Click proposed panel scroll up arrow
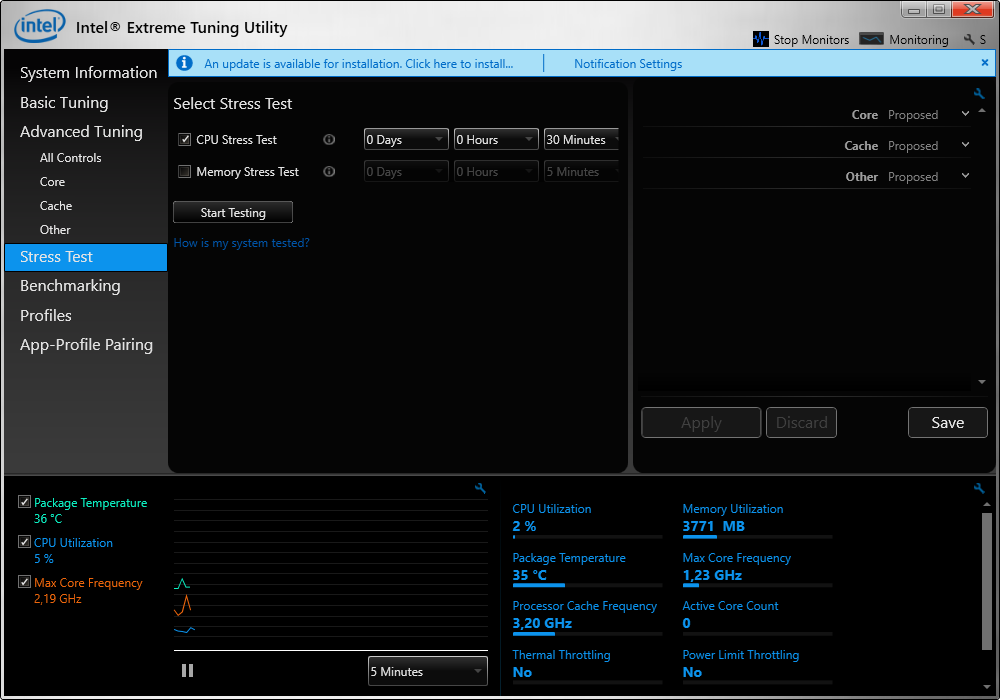Screen dimensions: 1000x700 [982, 111]
